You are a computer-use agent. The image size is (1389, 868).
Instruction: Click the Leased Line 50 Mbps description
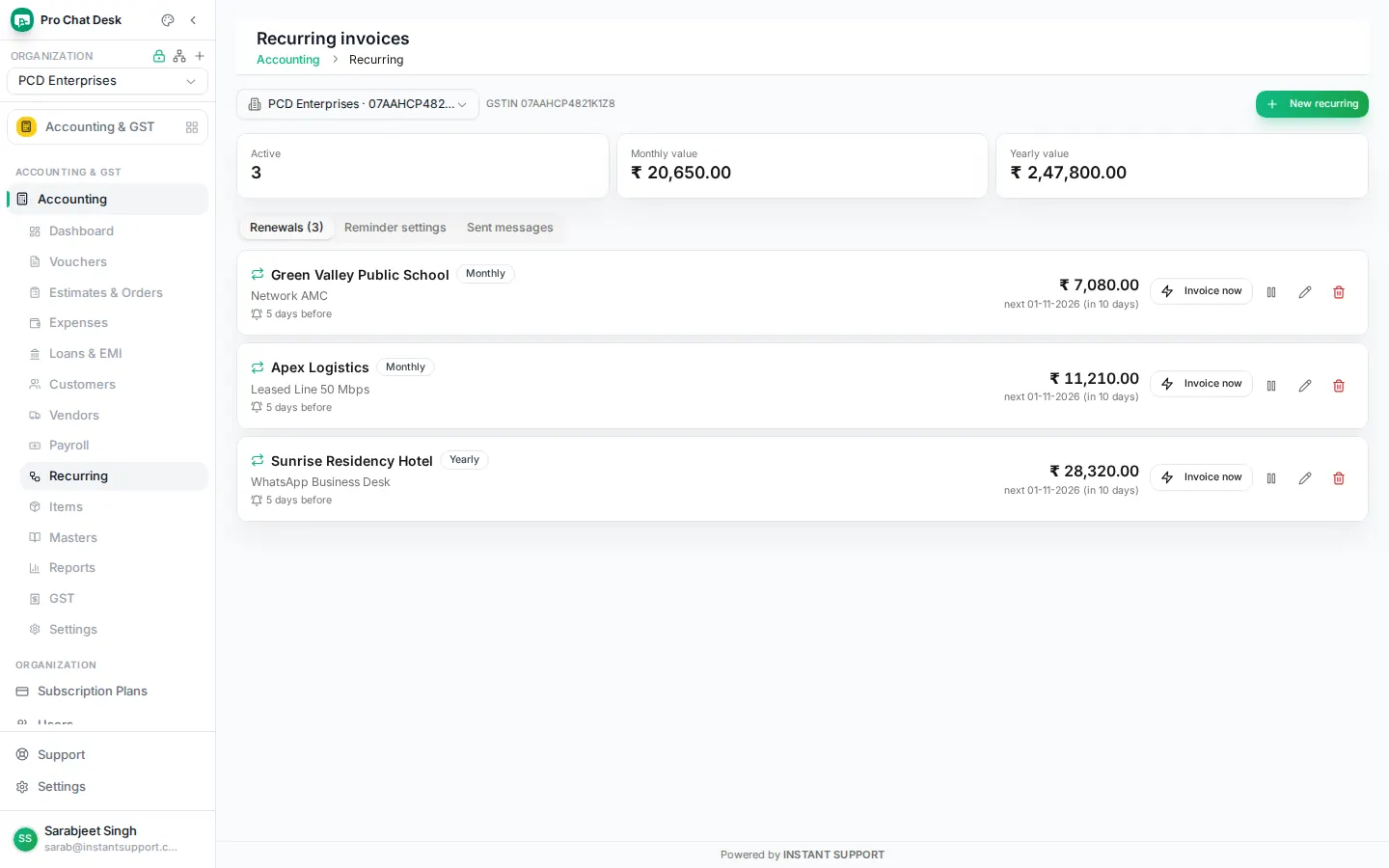pyautogui.click(x=310, y=390)
